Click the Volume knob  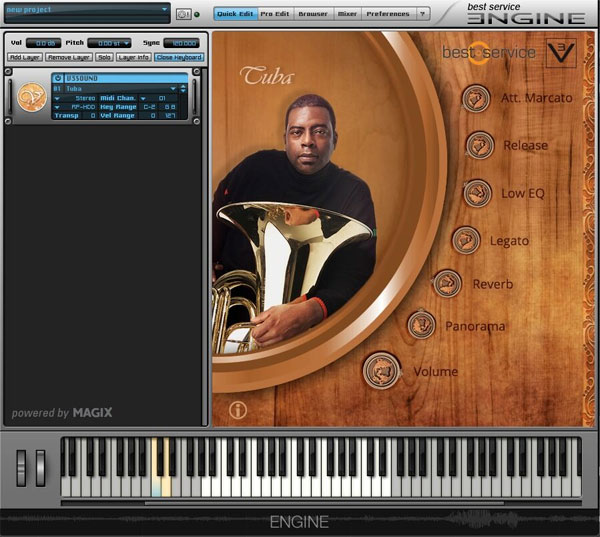[x=381, y=371]
